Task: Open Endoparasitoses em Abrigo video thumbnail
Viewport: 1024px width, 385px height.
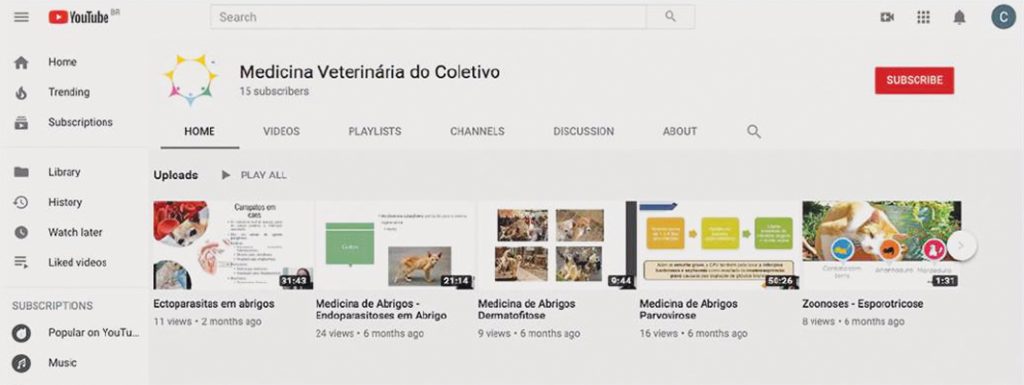Action: click(395, 245)
